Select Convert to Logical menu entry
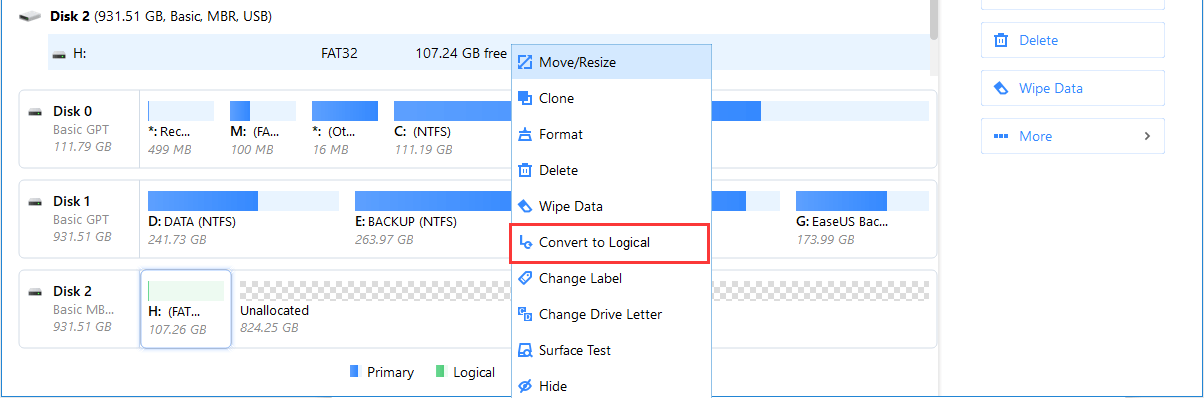The image size is (1204, 398). pyautogui.click(x=610, y=242)
